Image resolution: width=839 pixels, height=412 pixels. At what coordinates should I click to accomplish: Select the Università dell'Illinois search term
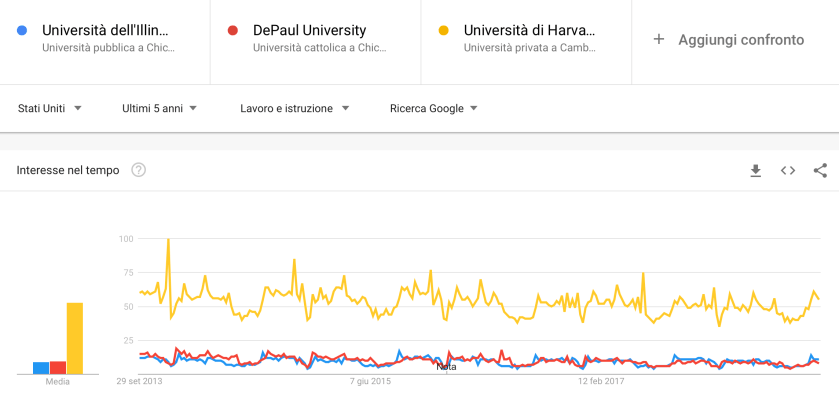coord(112,30)
